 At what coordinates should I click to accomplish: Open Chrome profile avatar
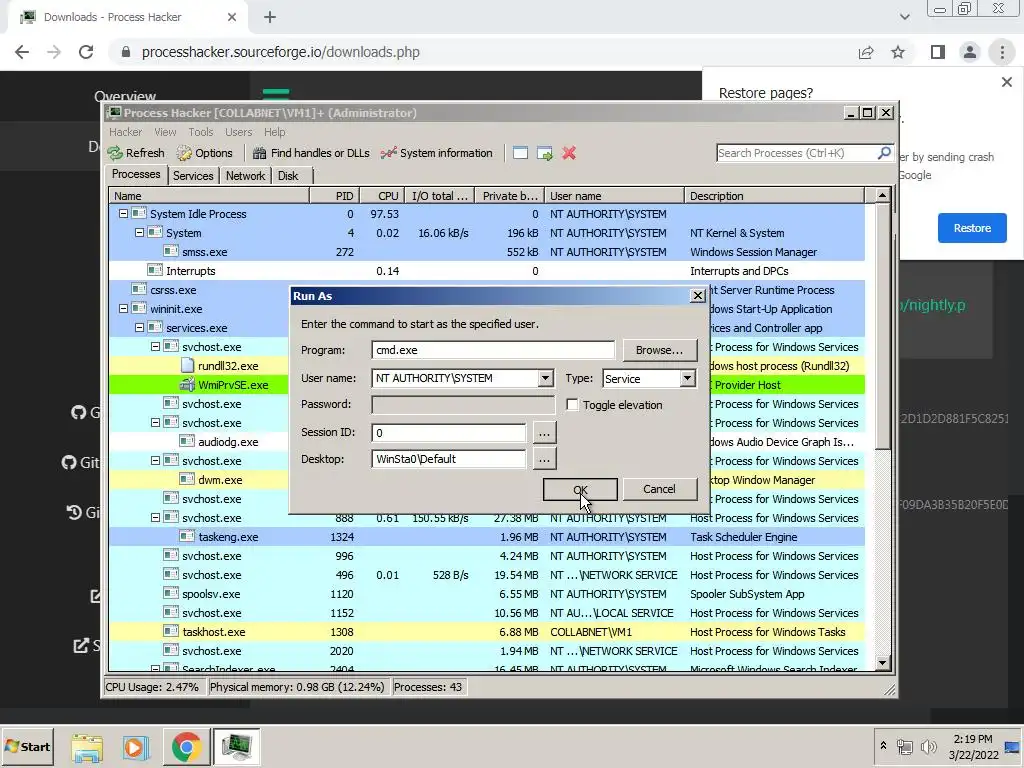point(970,52)
